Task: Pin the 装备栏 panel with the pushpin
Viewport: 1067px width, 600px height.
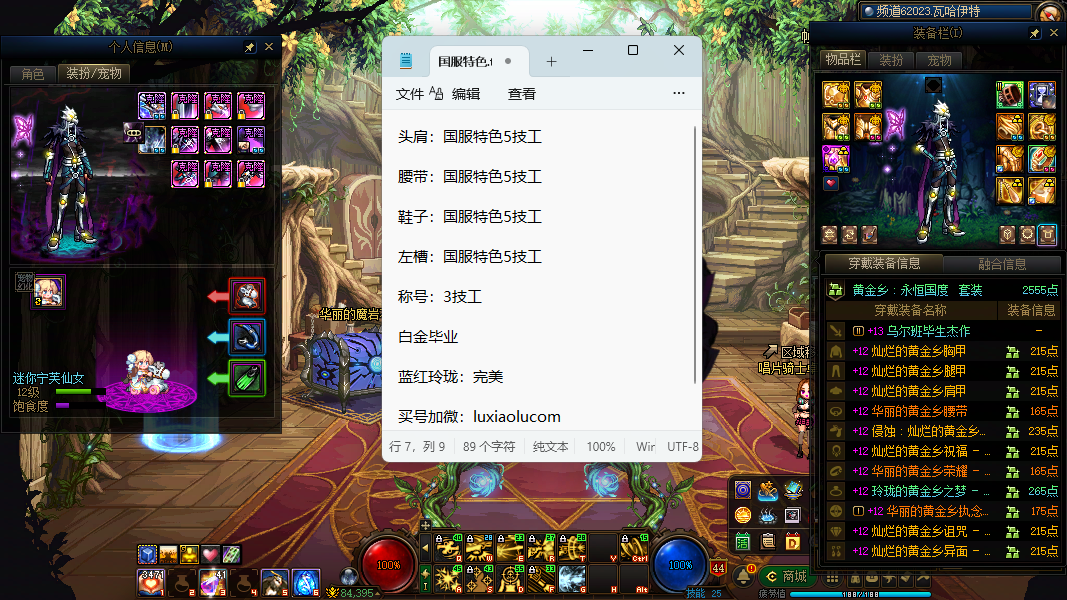Action: coord(1035,33)
